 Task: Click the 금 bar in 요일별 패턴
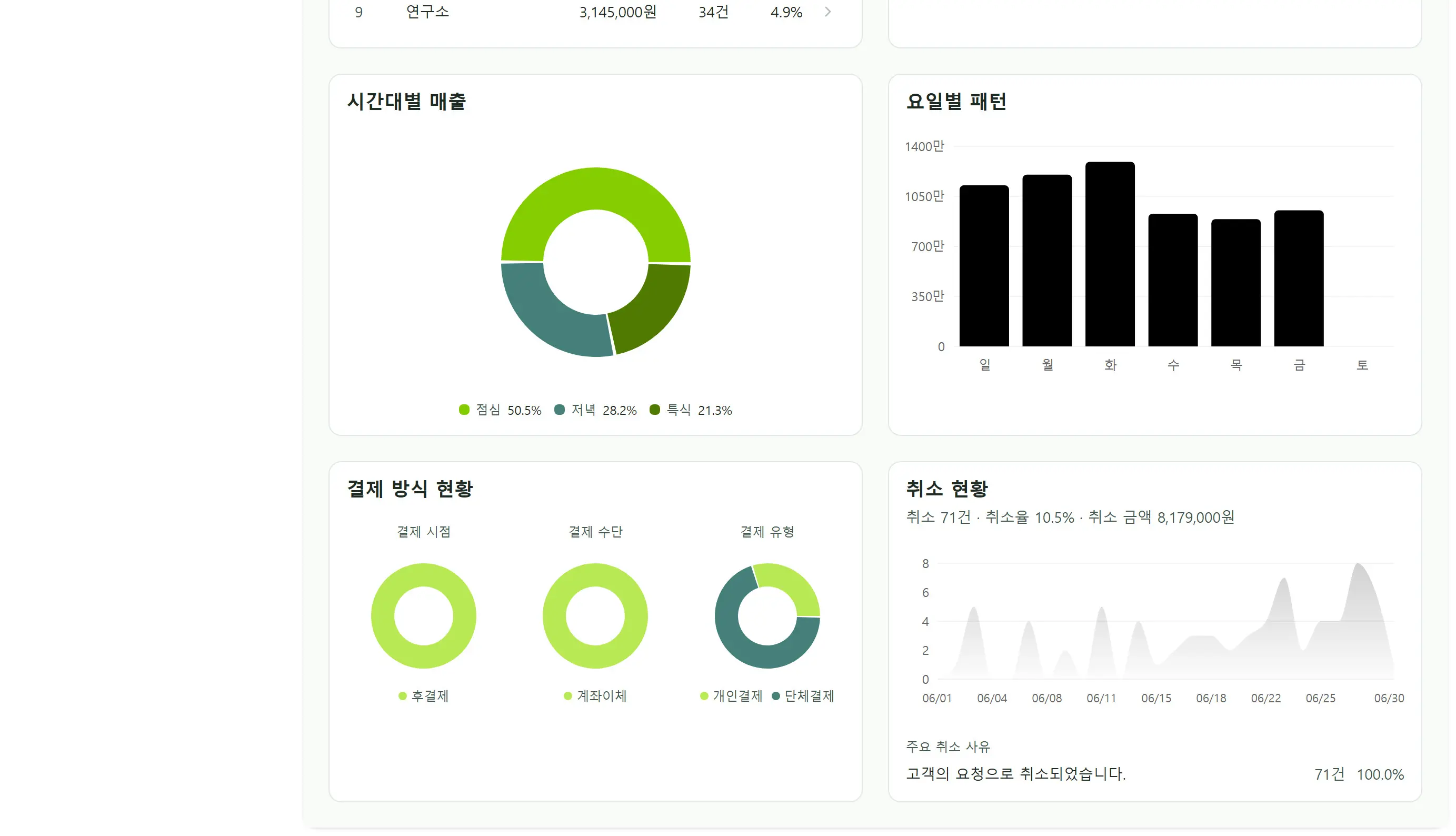(1299, 278)
